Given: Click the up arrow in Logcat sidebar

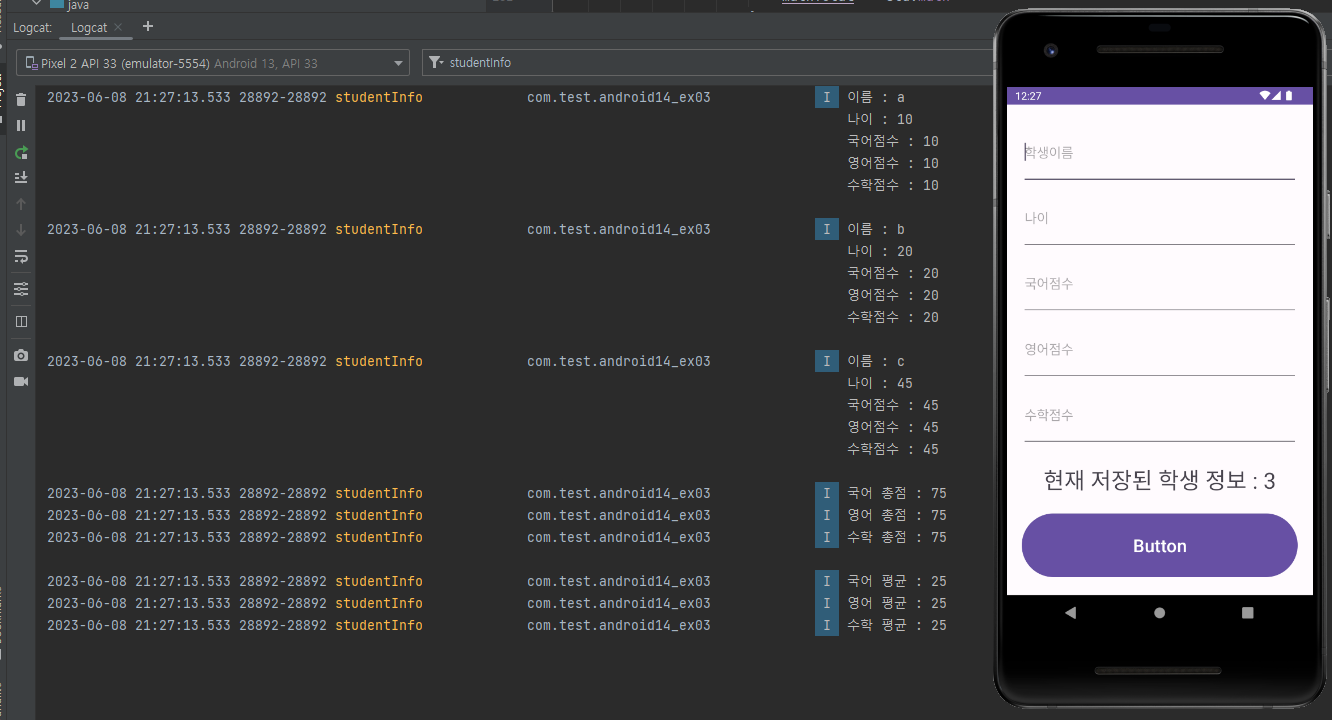Looking at the screenshot, I should point(21,204).
